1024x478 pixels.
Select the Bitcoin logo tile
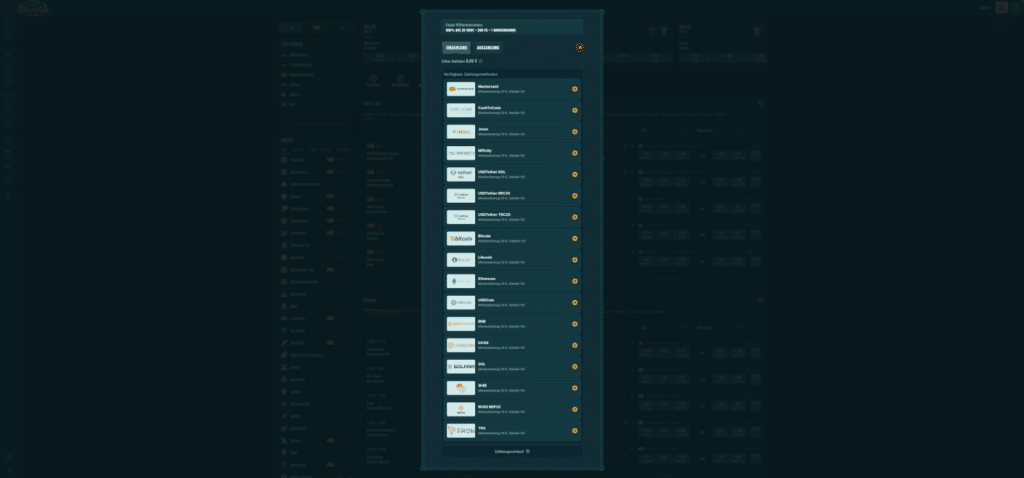460,238
